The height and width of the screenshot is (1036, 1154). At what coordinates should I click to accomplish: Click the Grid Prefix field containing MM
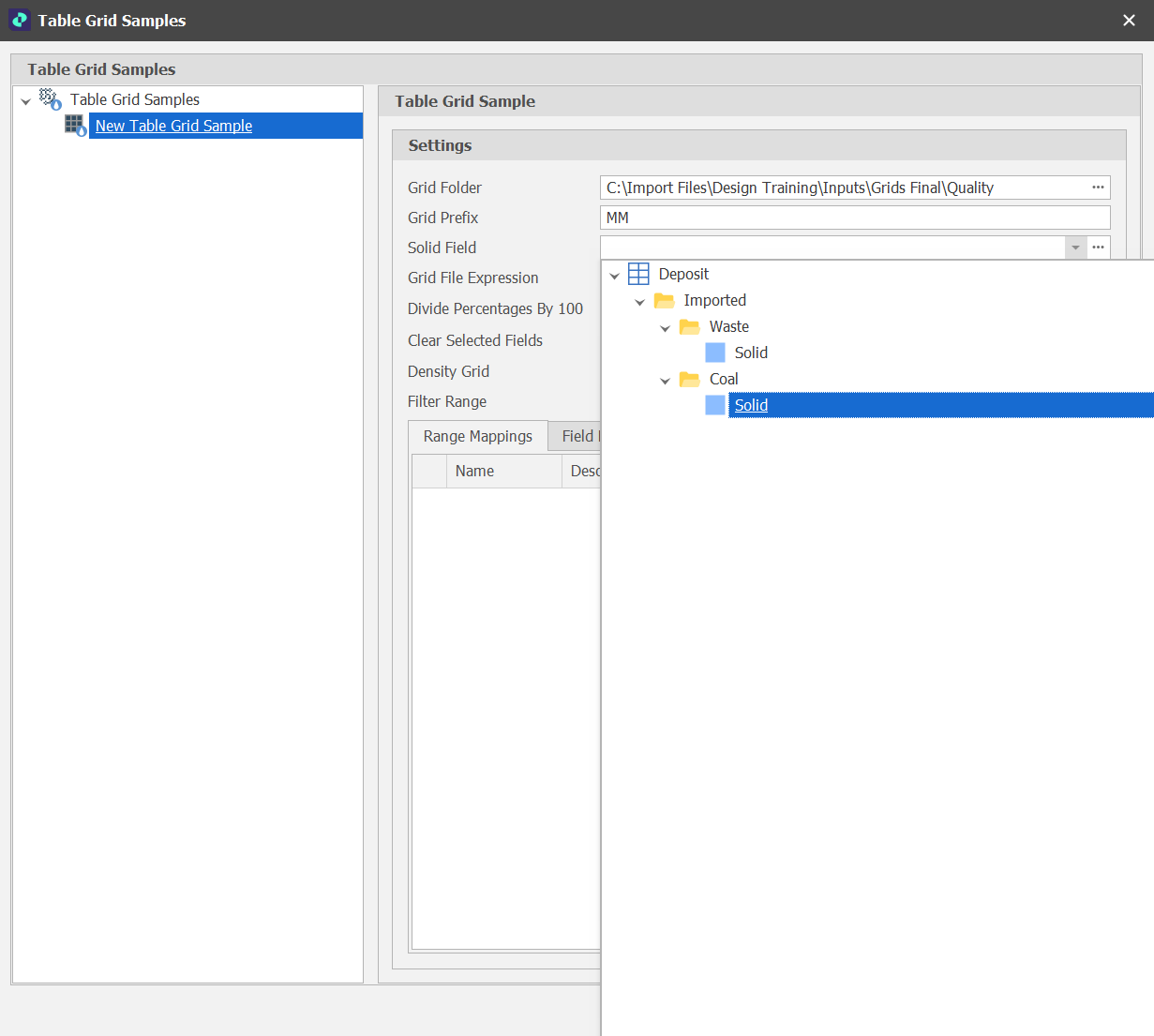pyautogui.click(x=855, y=218)
